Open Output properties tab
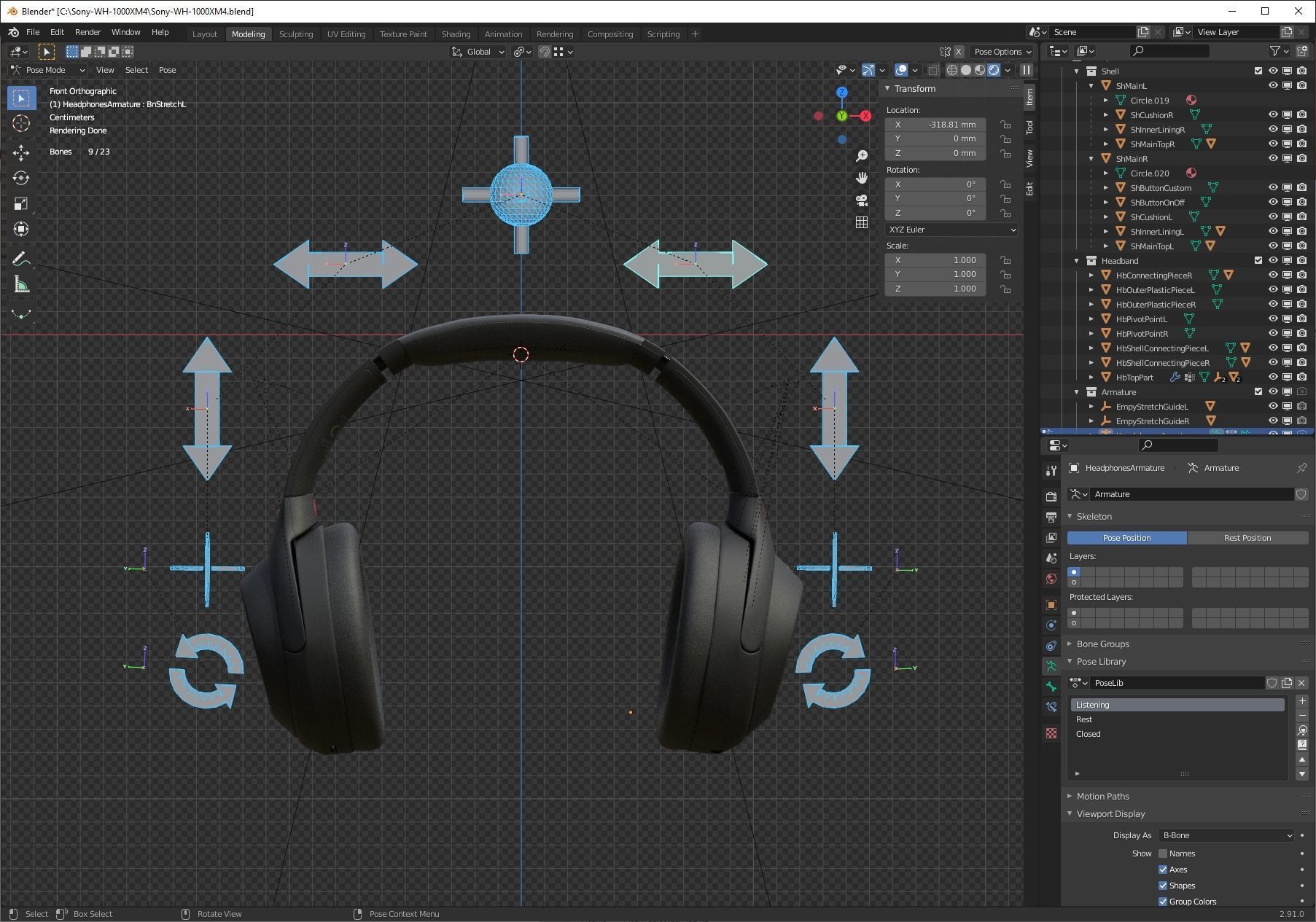 1051,517
